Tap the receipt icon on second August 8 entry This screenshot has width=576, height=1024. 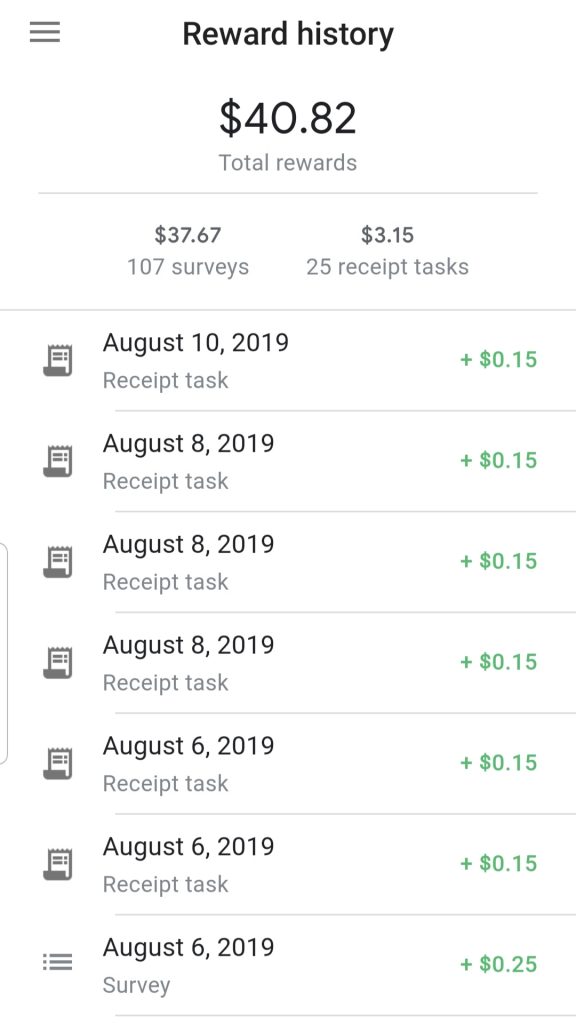click(x=58, y=562)
